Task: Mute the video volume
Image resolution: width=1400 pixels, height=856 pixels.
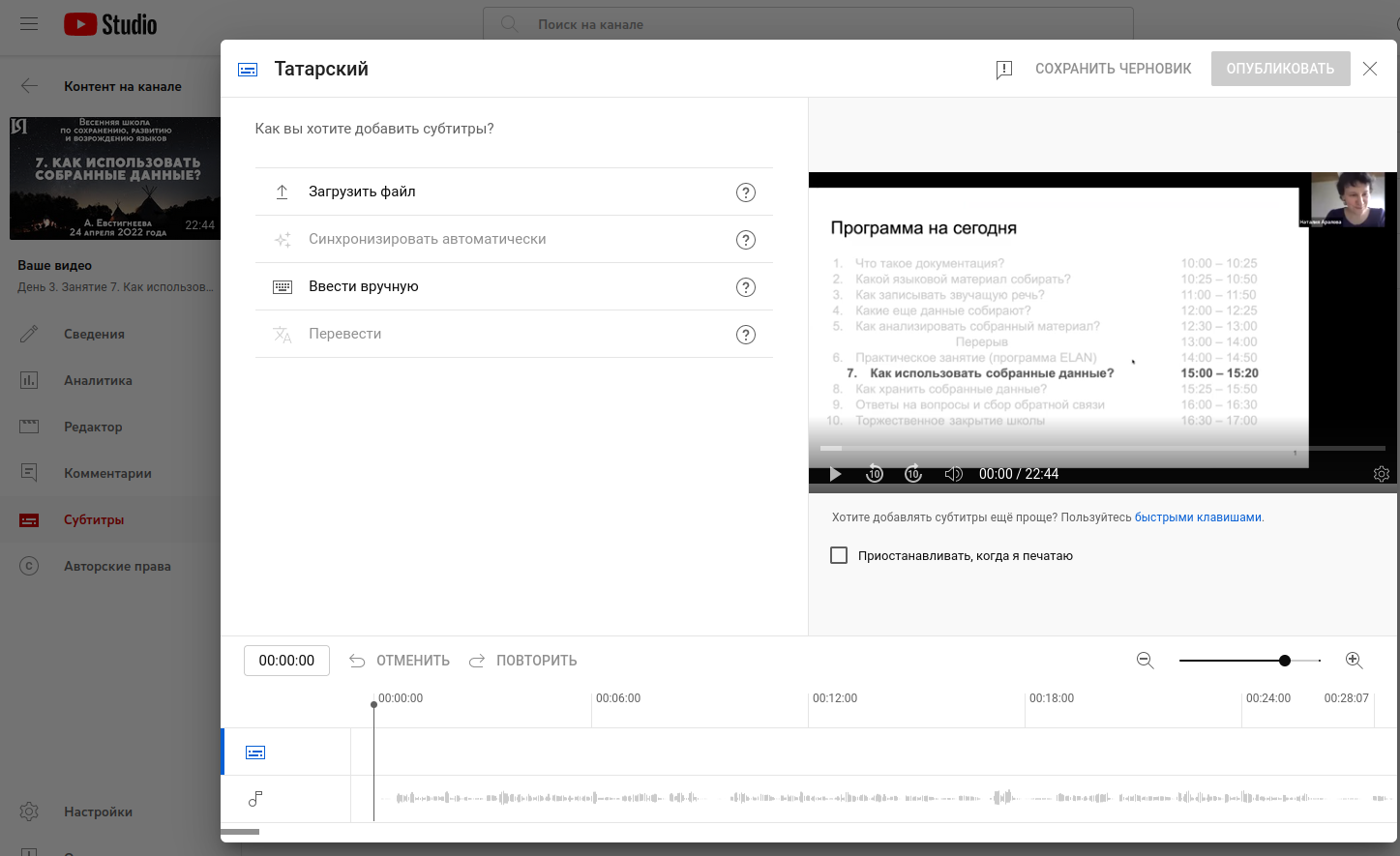Action: [953, 474]
